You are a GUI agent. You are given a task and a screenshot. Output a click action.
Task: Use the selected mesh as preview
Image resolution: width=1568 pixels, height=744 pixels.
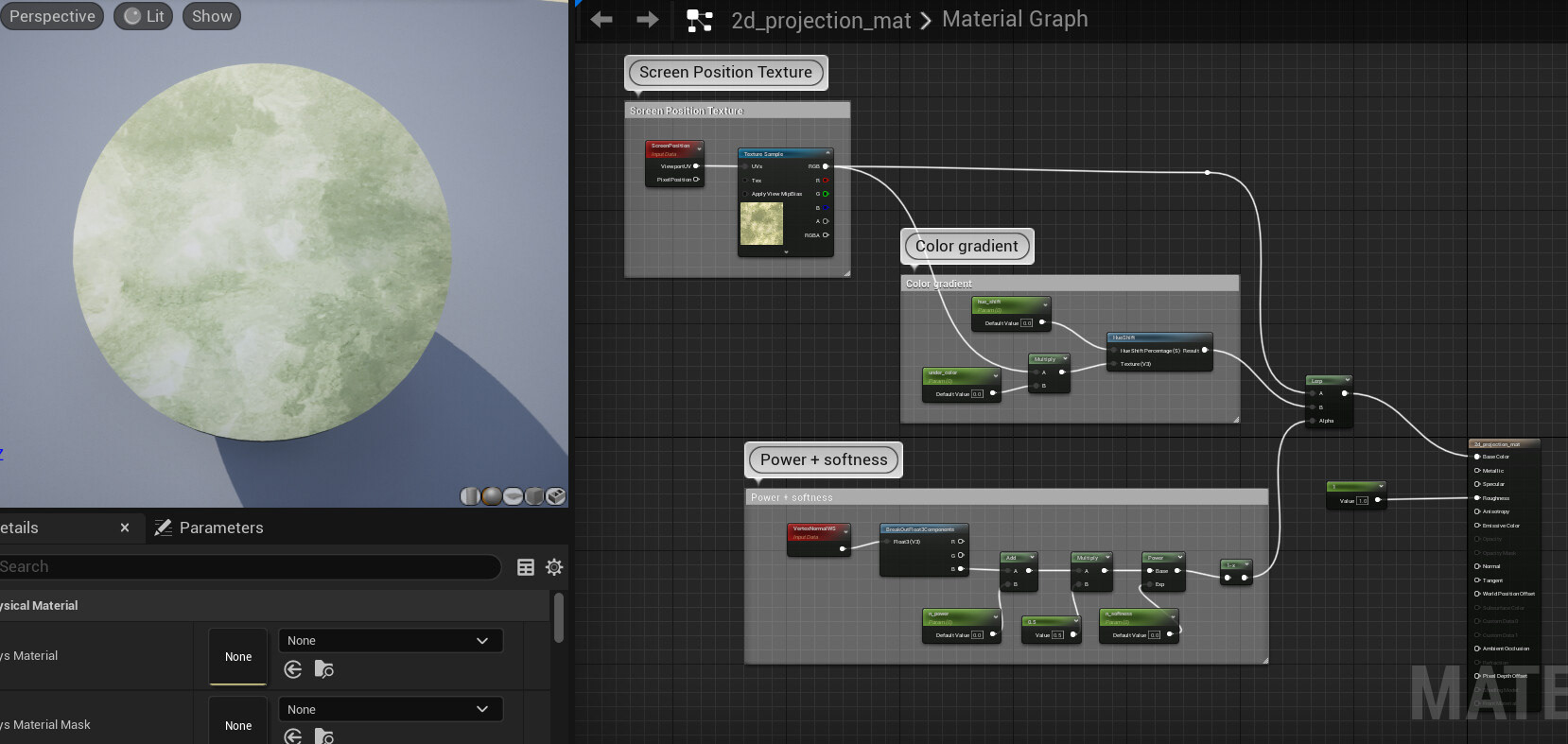point(556,496)
